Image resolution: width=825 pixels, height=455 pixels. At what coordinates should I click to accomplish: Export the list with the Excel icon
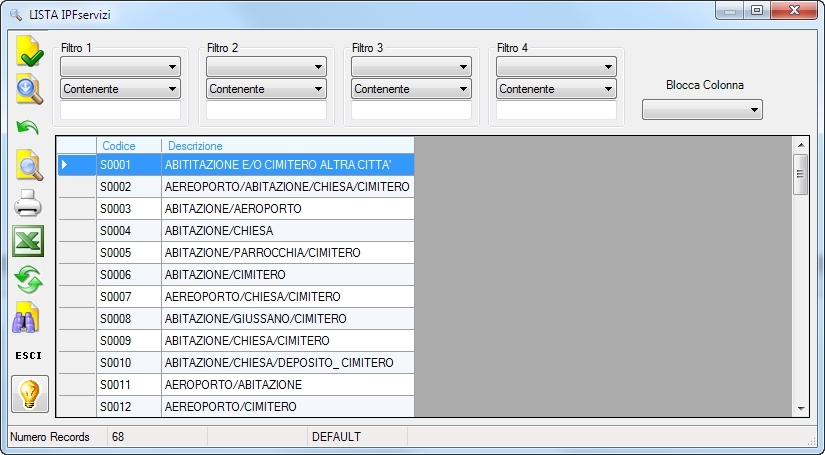click(x=28, y=241)
